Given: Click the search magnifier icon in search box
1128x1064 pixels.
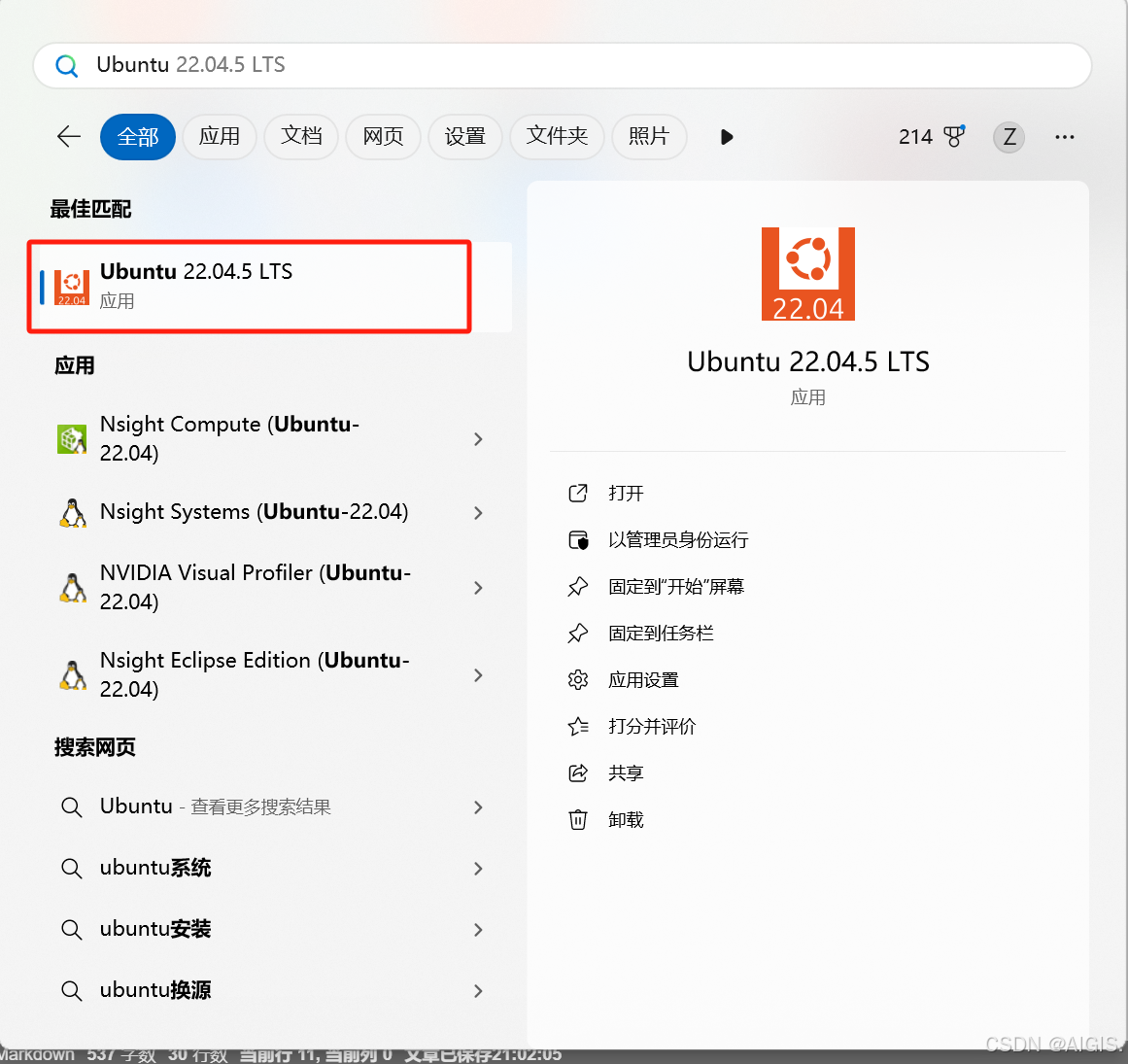Looking at the screenshot, I should point(67,65).
